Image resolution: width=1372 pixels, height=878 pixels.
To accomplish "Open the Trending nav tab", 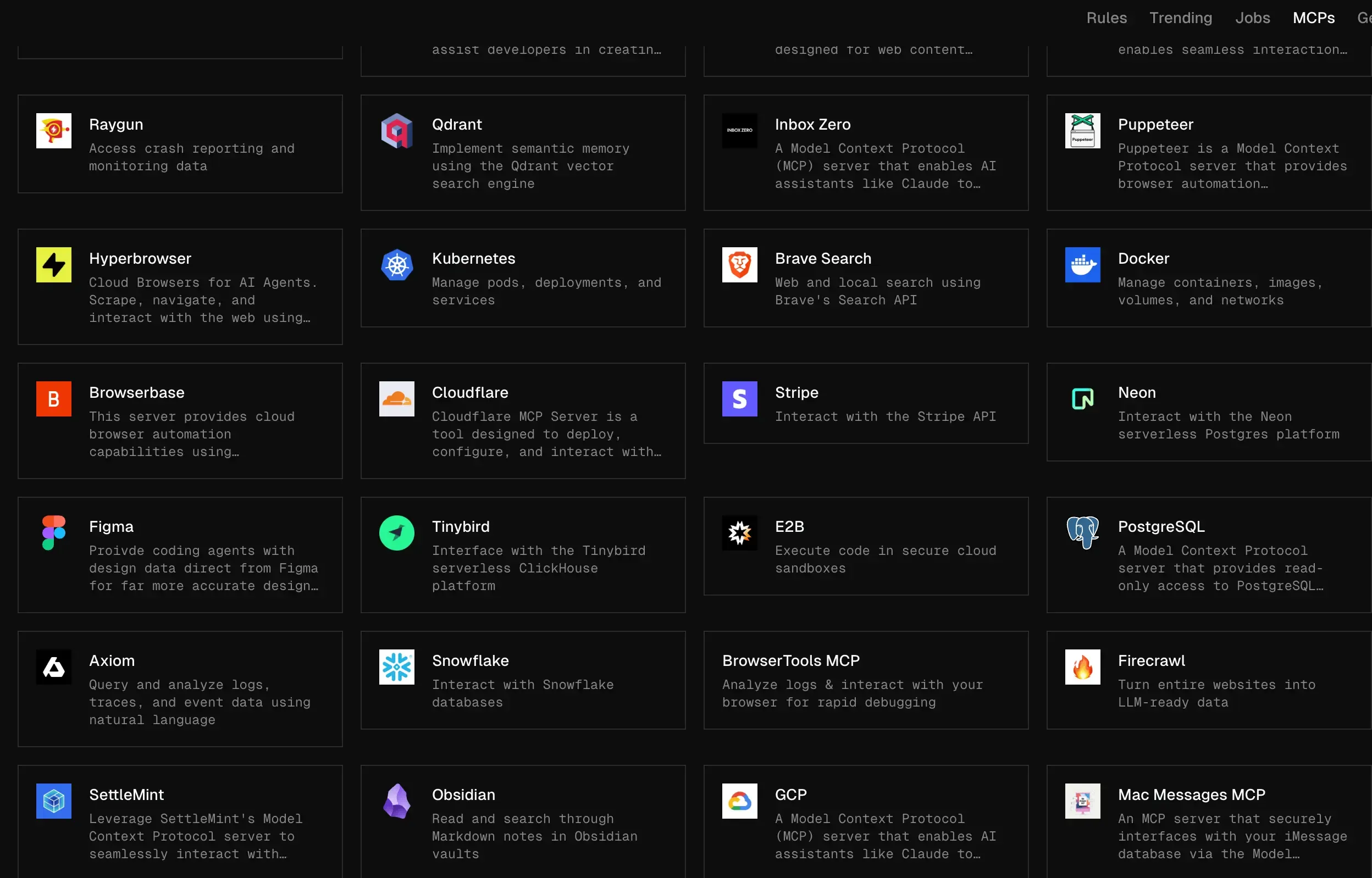I will coord(1180,18).
